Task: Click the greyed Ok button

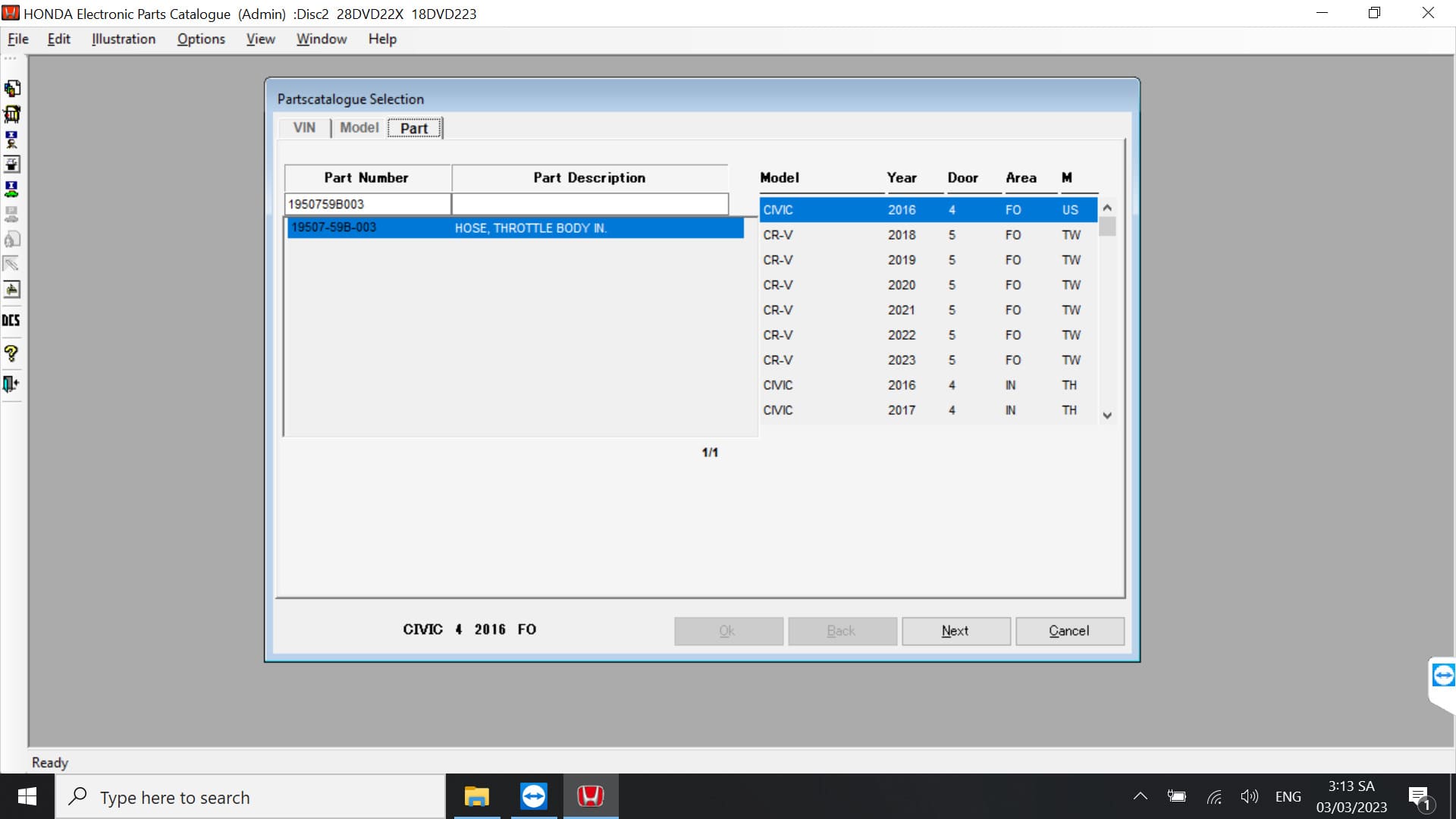Action: click(728, 631)
